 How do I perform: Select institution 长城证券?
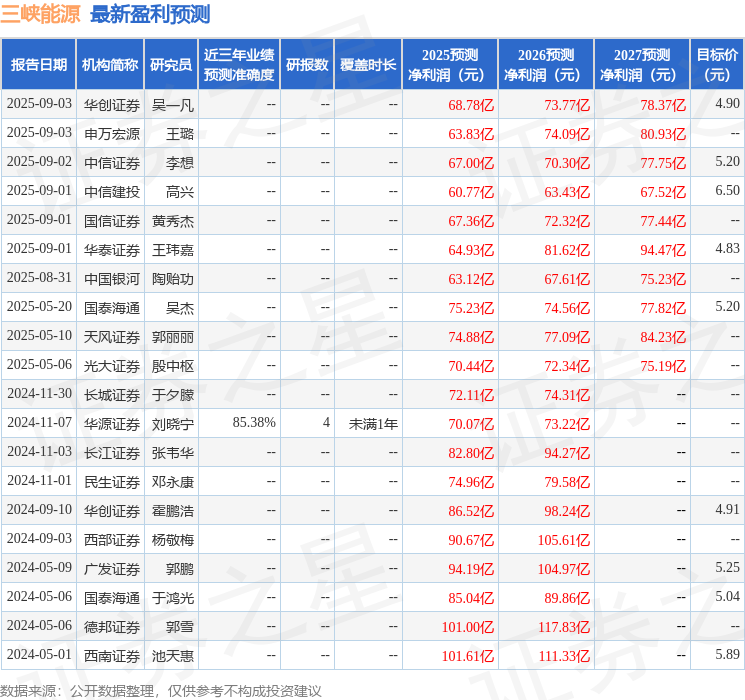112,395
